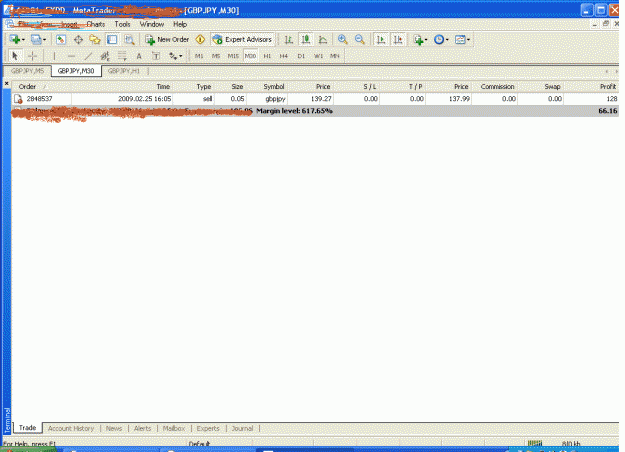Open the Charts menu
The height and width of the screenshot is (452, 625).
(x=96, y=24)
